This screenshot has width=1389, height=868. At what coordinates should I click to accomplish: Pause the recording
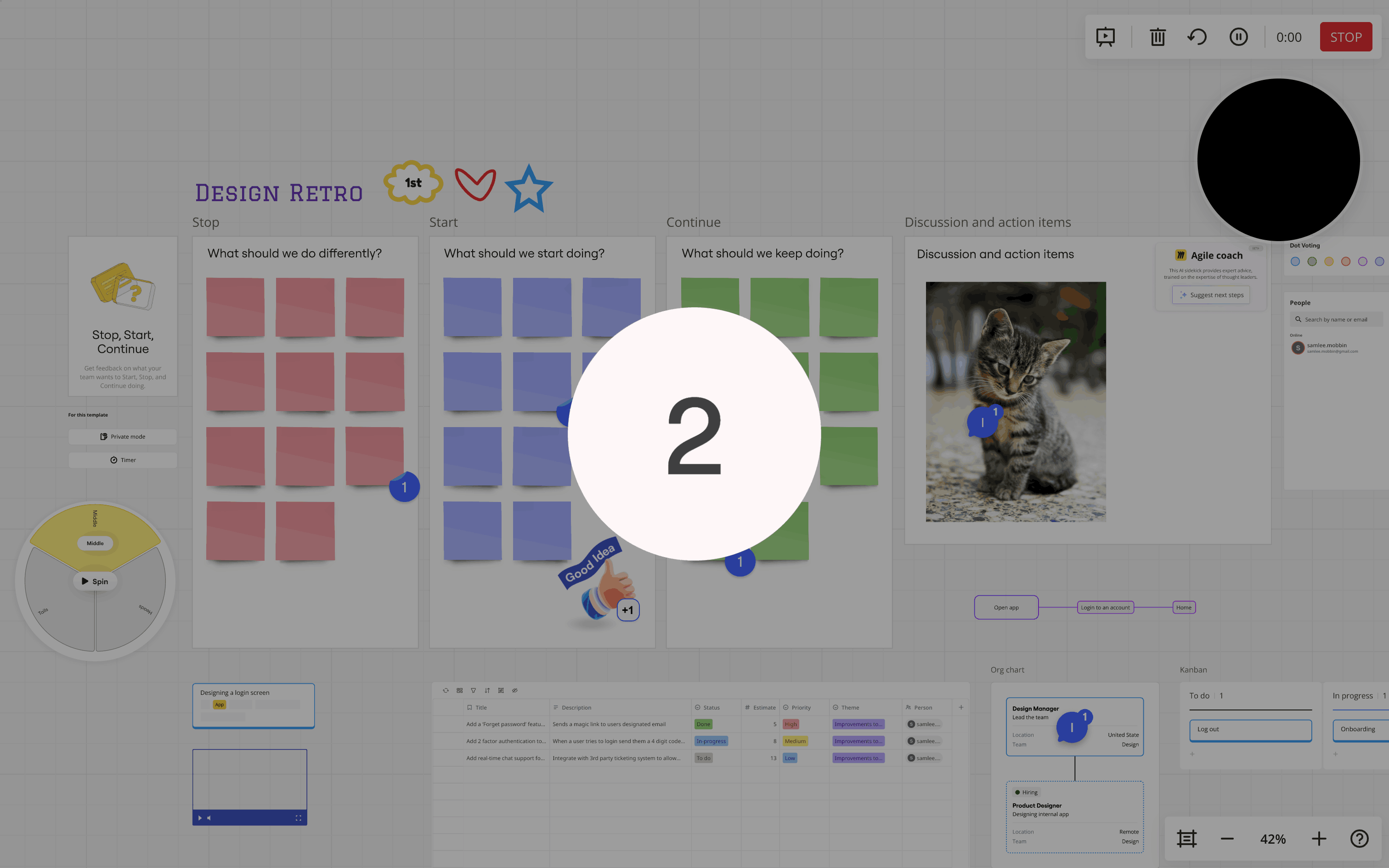click(x=1239, y=37)
